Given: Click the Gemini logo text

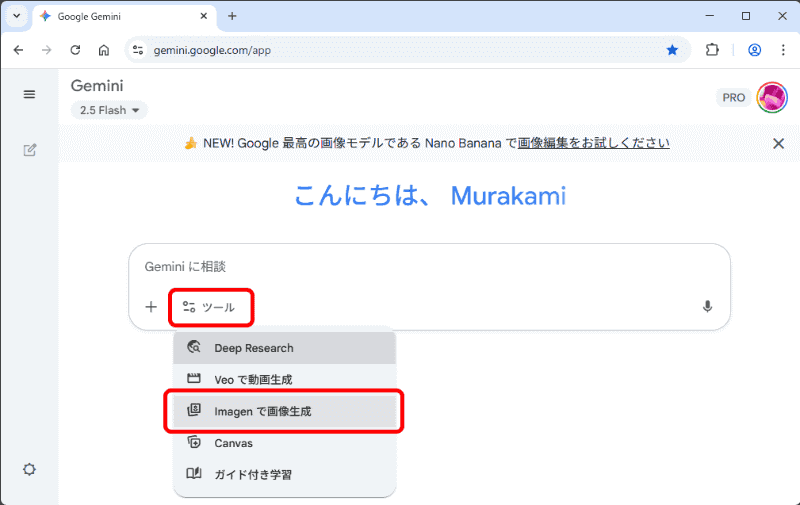Looking at the screenshot, I should 97,86.
